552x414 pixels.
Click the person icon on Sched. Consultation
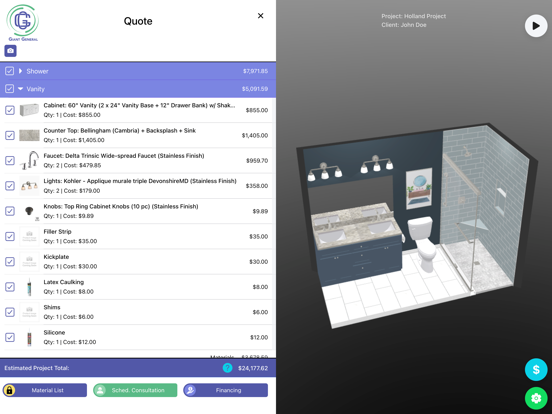(100, 390)
